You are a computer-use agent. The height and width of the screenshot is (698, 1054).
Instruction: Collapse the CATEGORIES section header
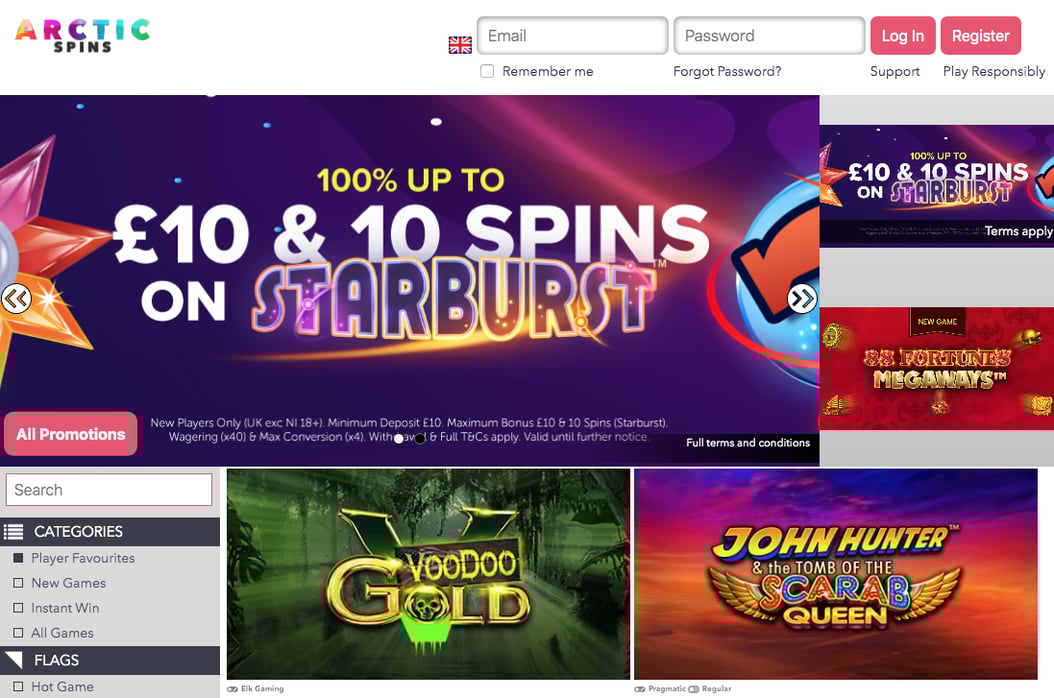[x=110, y=532]
